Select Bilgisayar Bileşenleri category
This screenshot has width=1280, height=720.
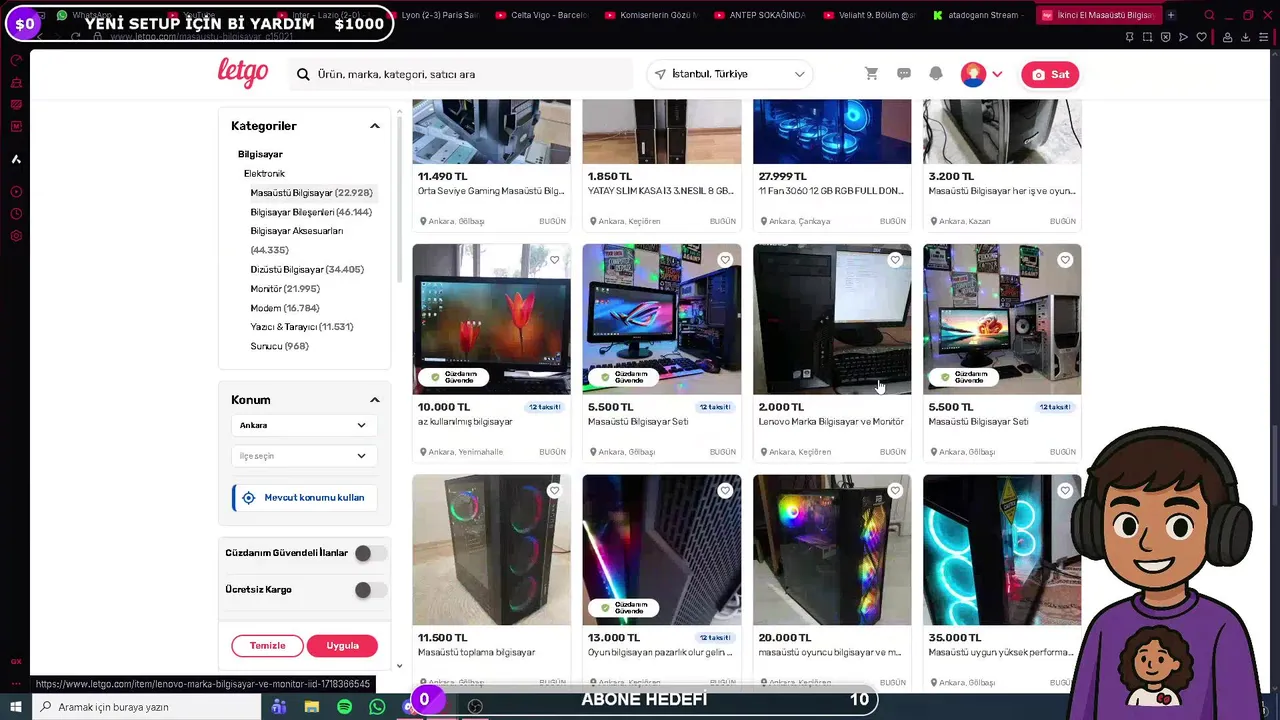click(311, 212)
